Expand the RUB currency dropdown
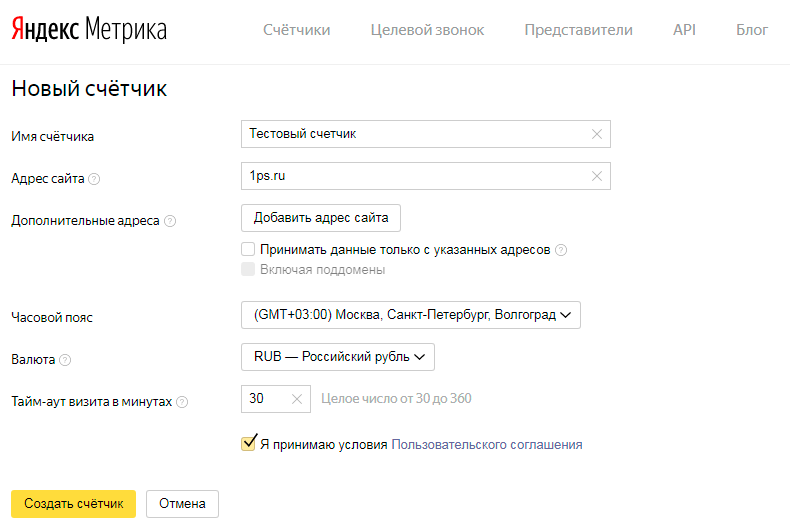The height and width of the screenshot is (530, 790). tap(337, 357)
